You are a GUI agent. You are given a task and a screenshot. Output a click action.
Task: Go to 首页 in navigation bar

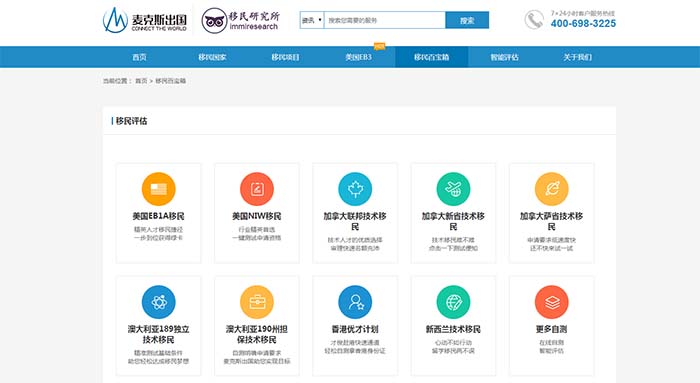[139, 57]
